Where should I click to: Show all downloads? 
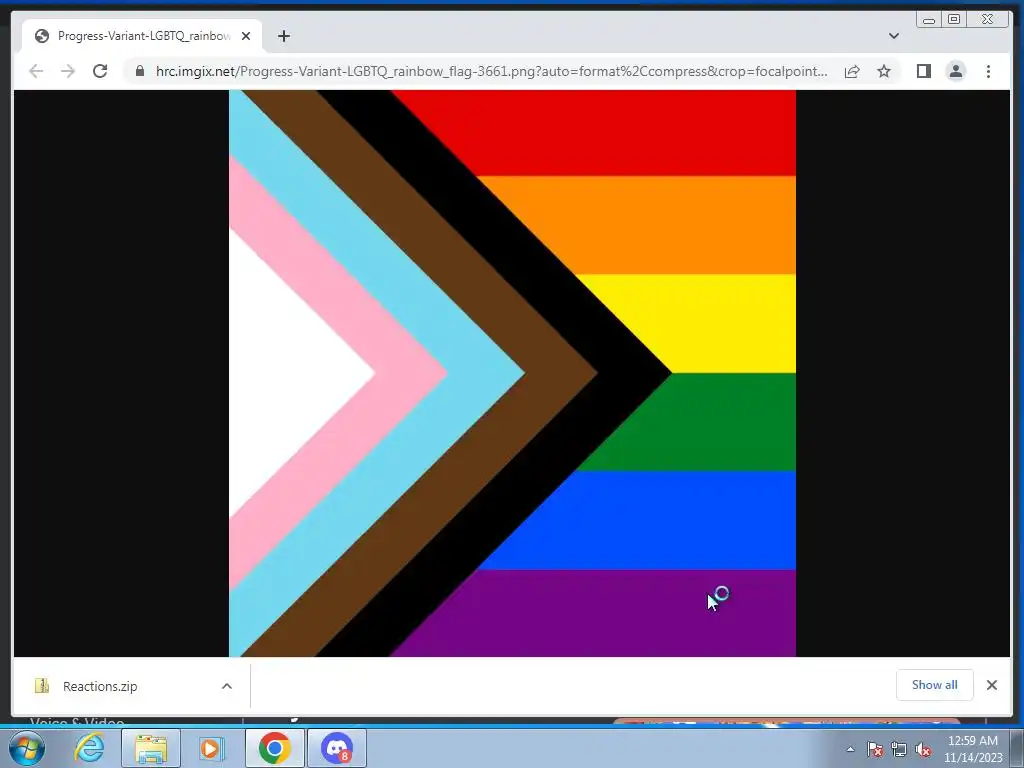click(935, 685)
